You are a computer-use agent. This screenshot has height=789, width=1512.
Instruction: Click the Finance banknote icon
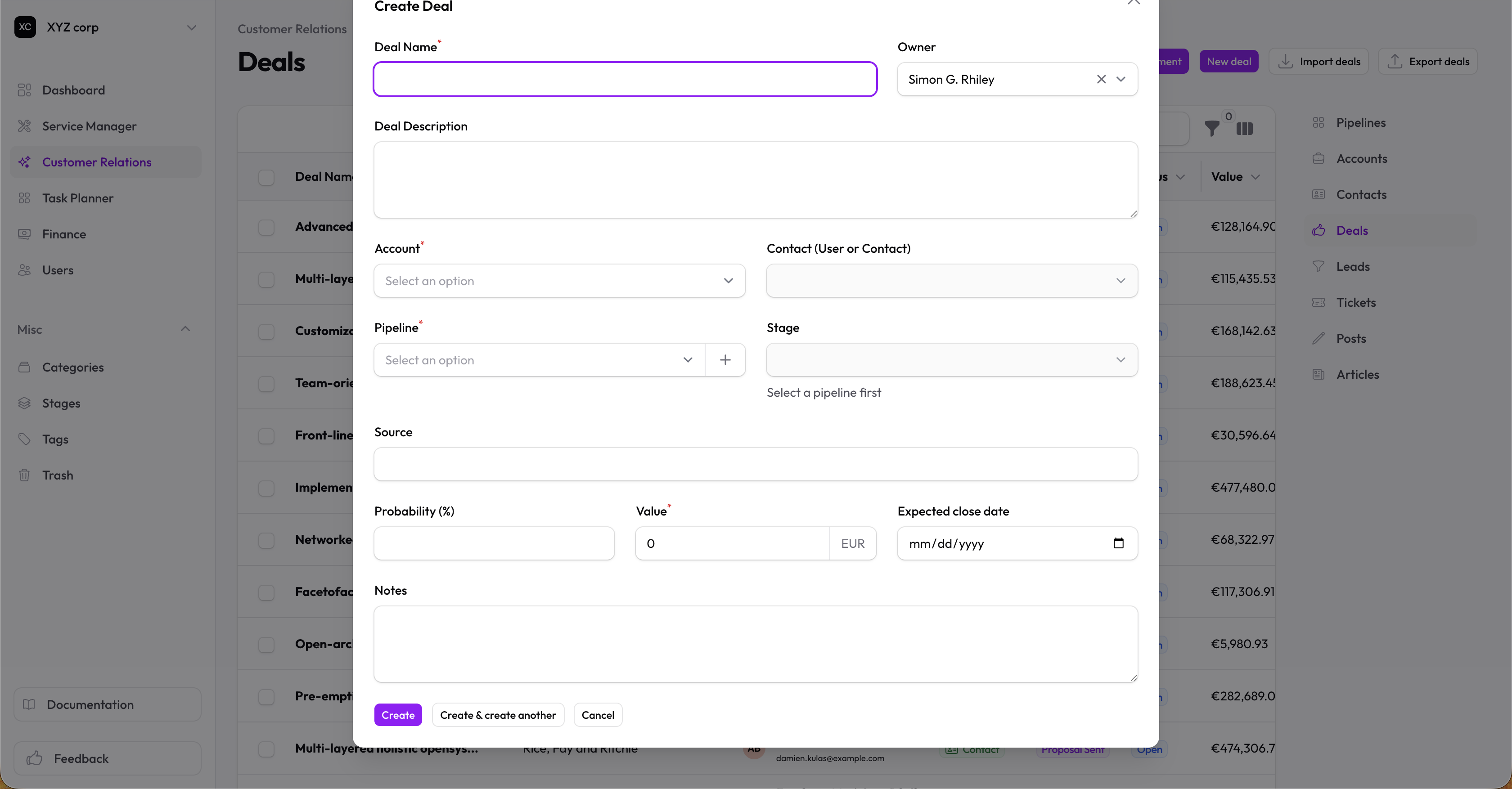pyautogui.click(x=24, y=234)
